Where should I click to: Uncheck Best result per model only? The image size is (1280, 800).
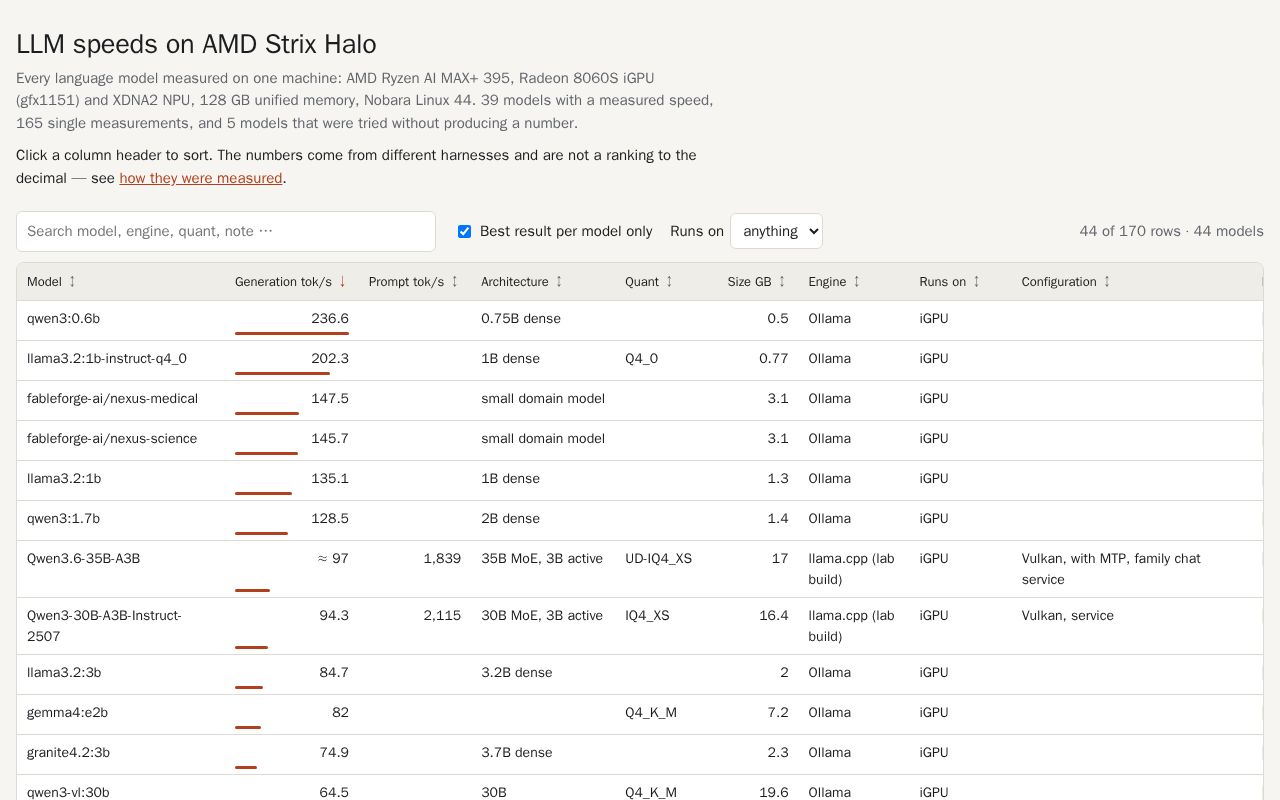[464, 232]
